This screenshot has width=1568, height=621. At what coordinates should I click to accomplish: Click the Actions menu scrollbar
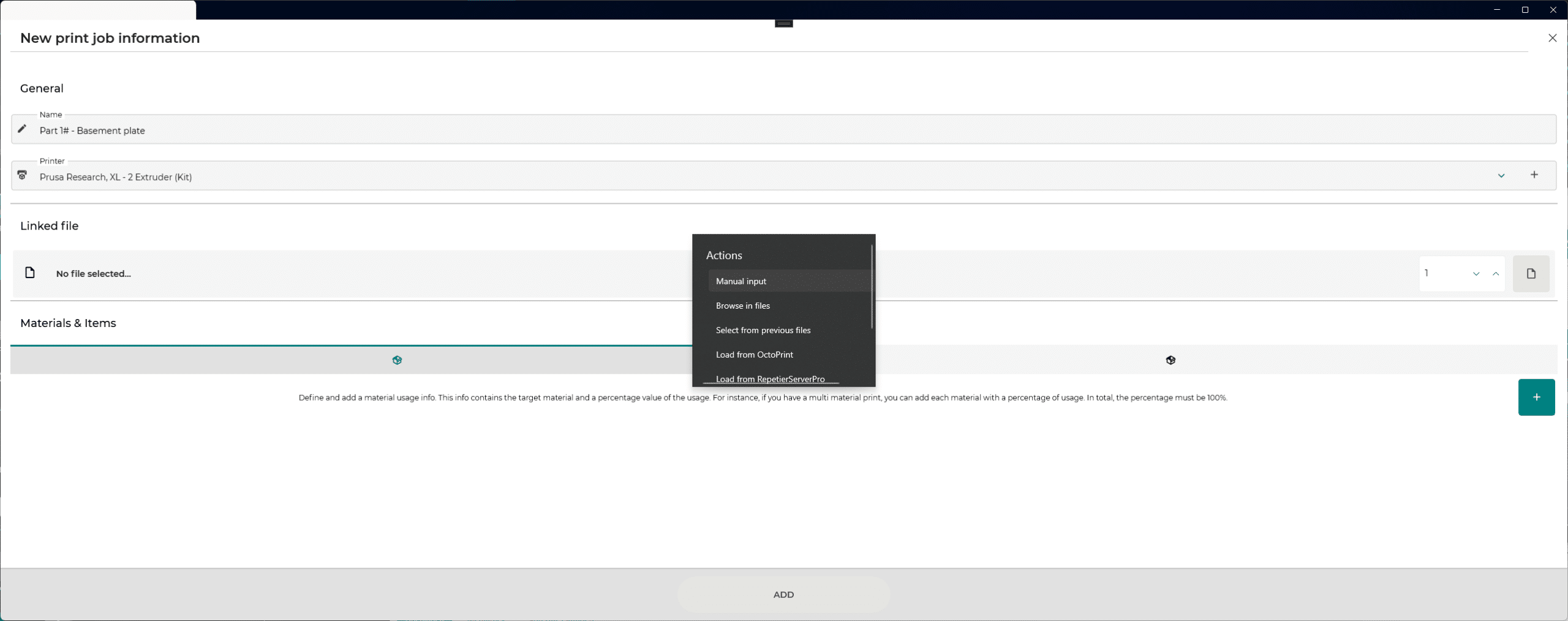pyautogui.click(x=872, y=287)
